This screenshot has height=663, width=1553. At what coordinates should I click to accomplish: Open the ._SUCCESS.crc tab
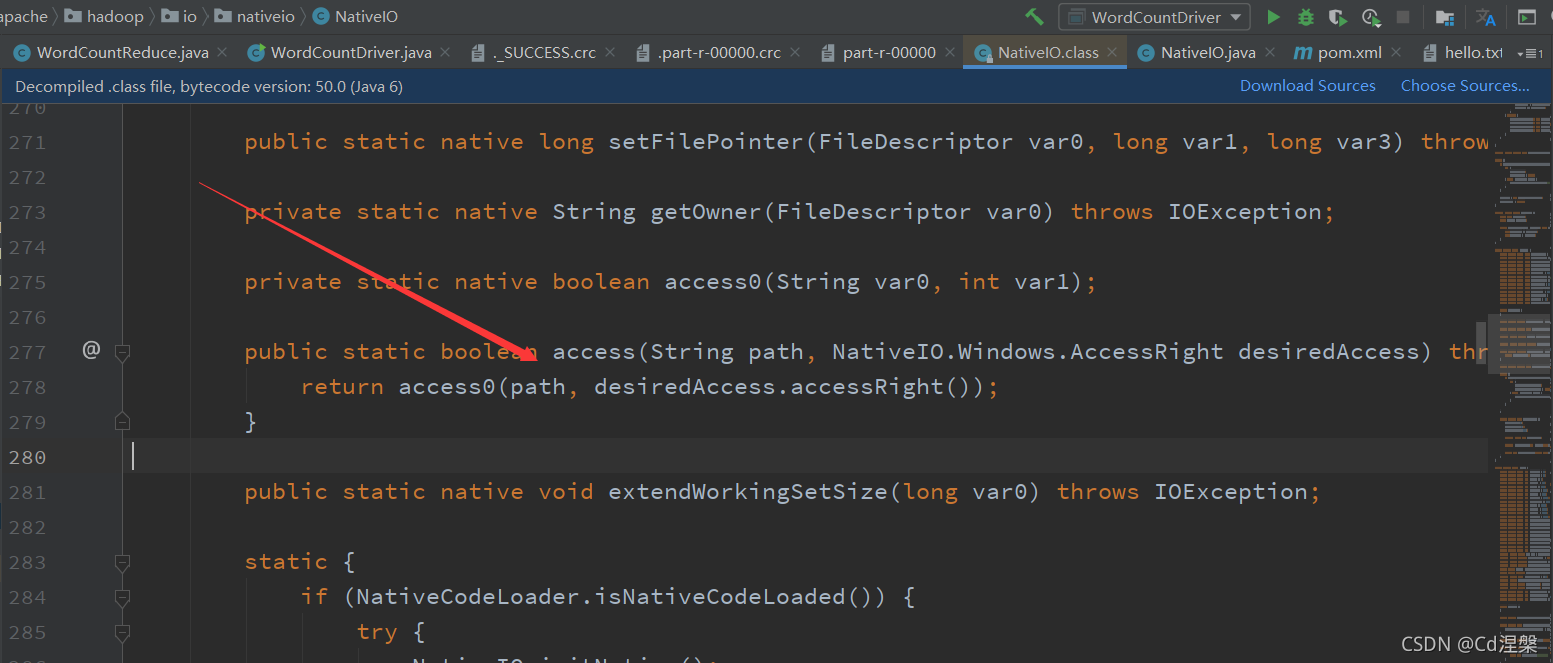[544, 52]
